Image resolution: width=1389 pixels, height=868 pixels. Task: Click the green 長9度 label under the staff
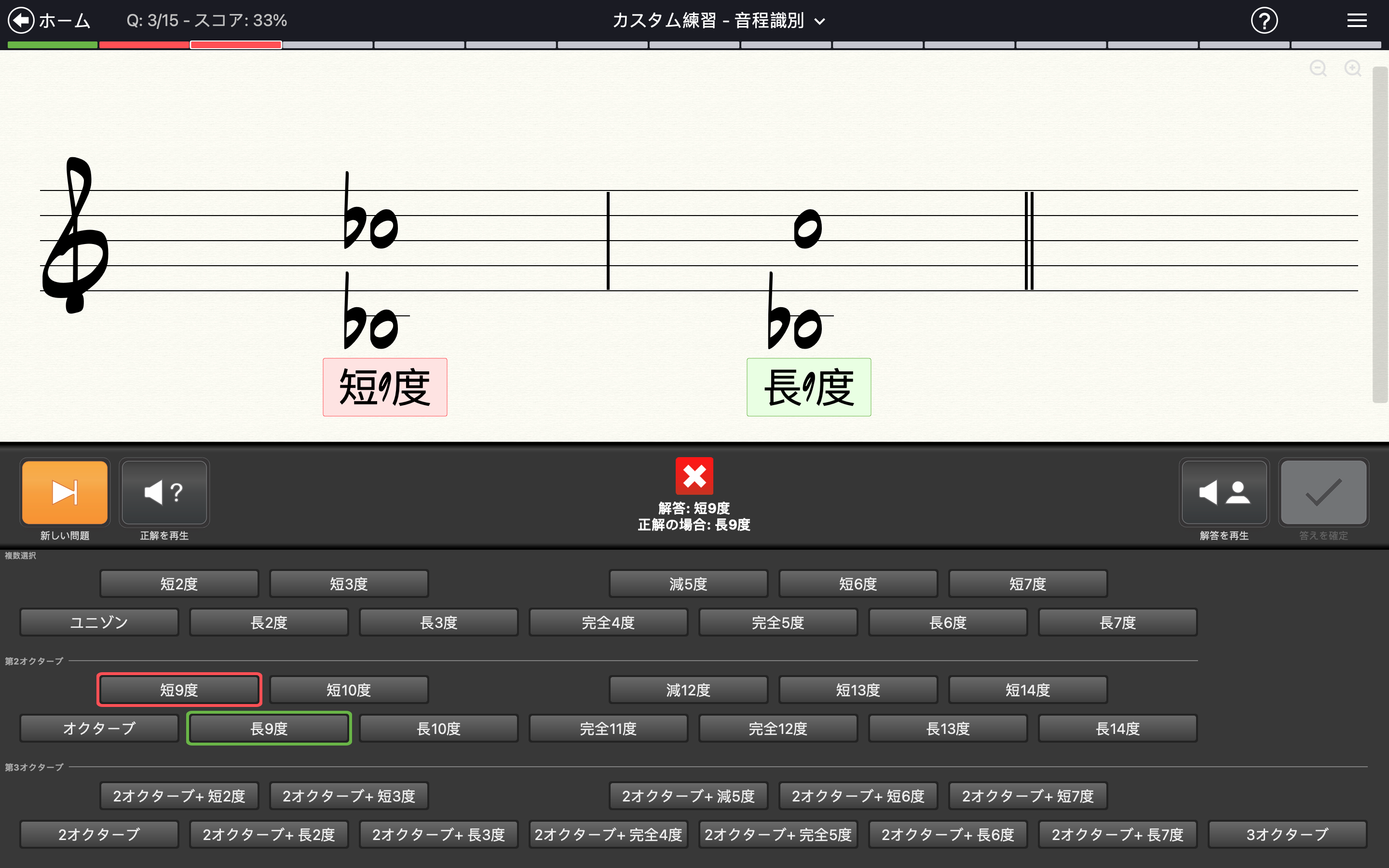[x=808, y=387]
